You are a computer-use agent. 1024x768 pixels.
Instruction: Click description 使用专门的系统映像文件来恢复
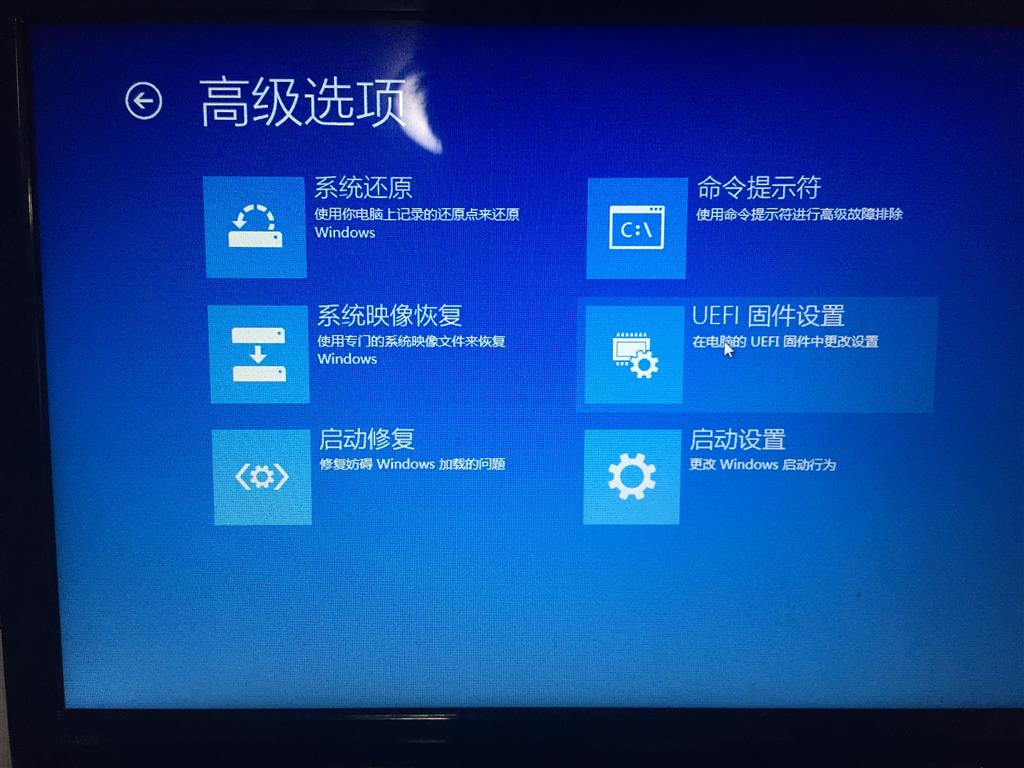[x=411, y=341]
